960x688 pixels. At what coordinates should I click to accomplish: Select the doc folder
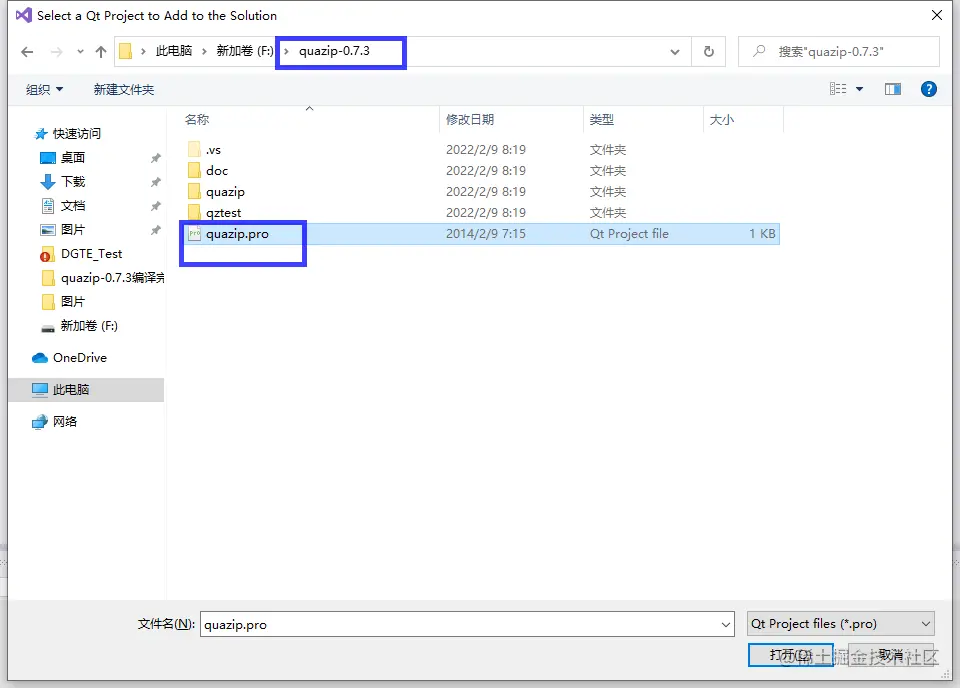click(217, 171)
